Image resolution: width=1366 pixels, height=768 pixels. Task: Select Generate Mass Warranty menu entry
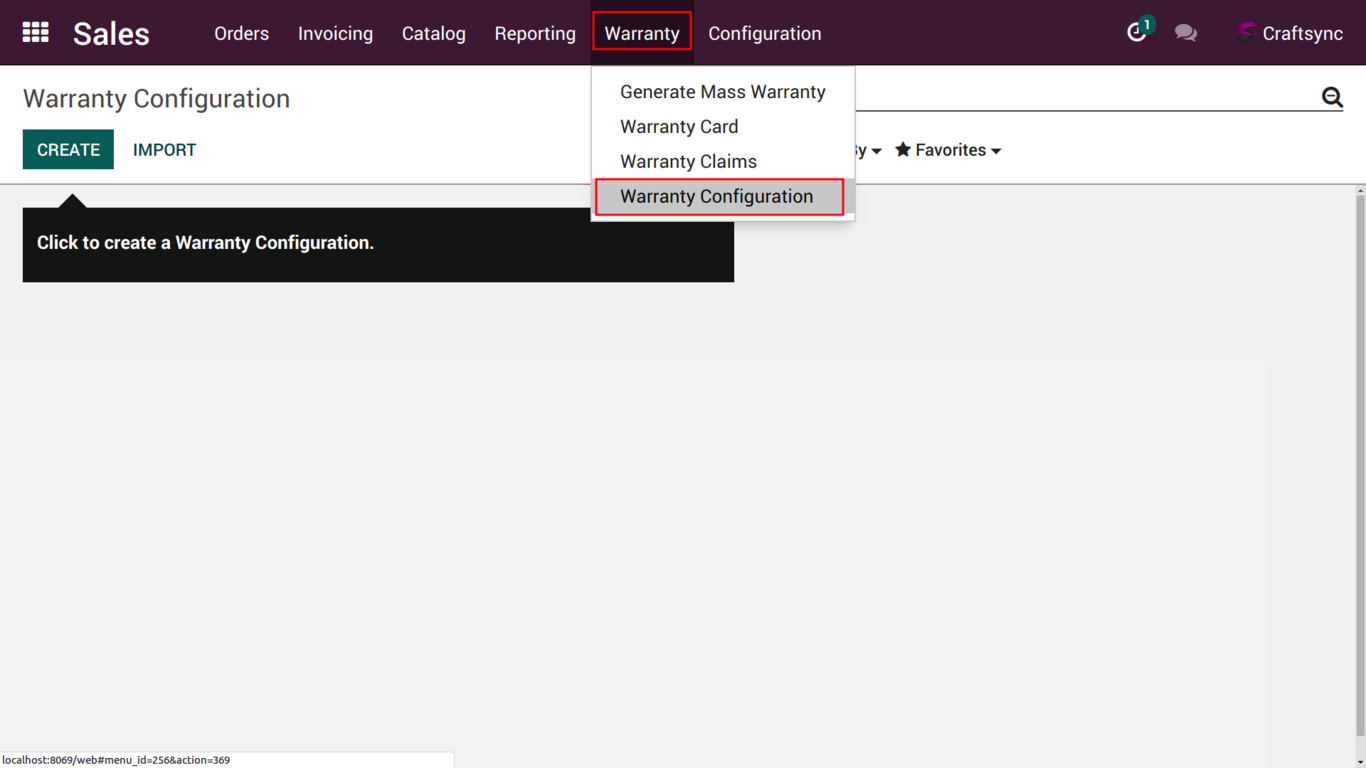(x=722, y=92)
